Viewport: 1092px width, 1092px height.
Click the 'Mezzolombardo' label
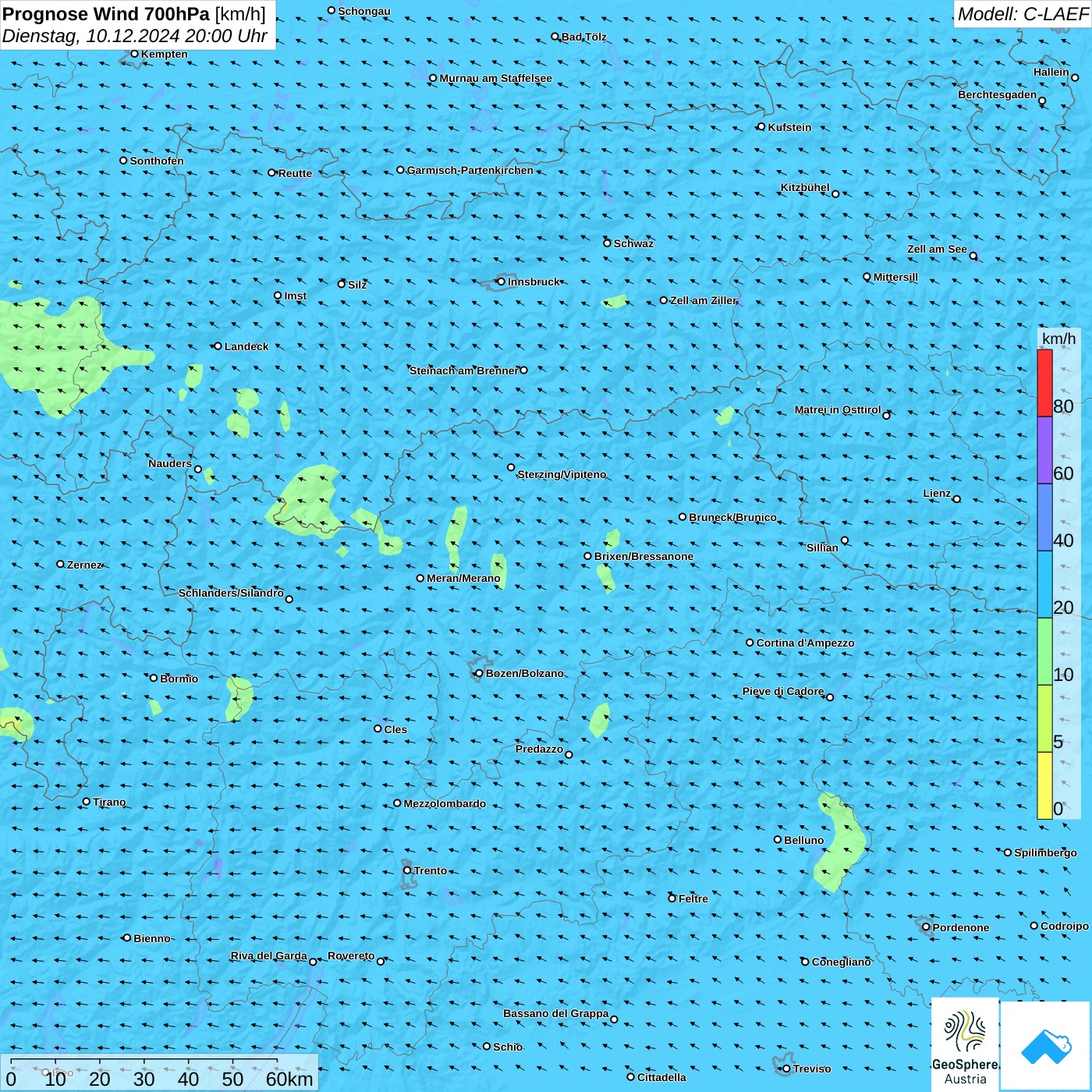point(445,803)
